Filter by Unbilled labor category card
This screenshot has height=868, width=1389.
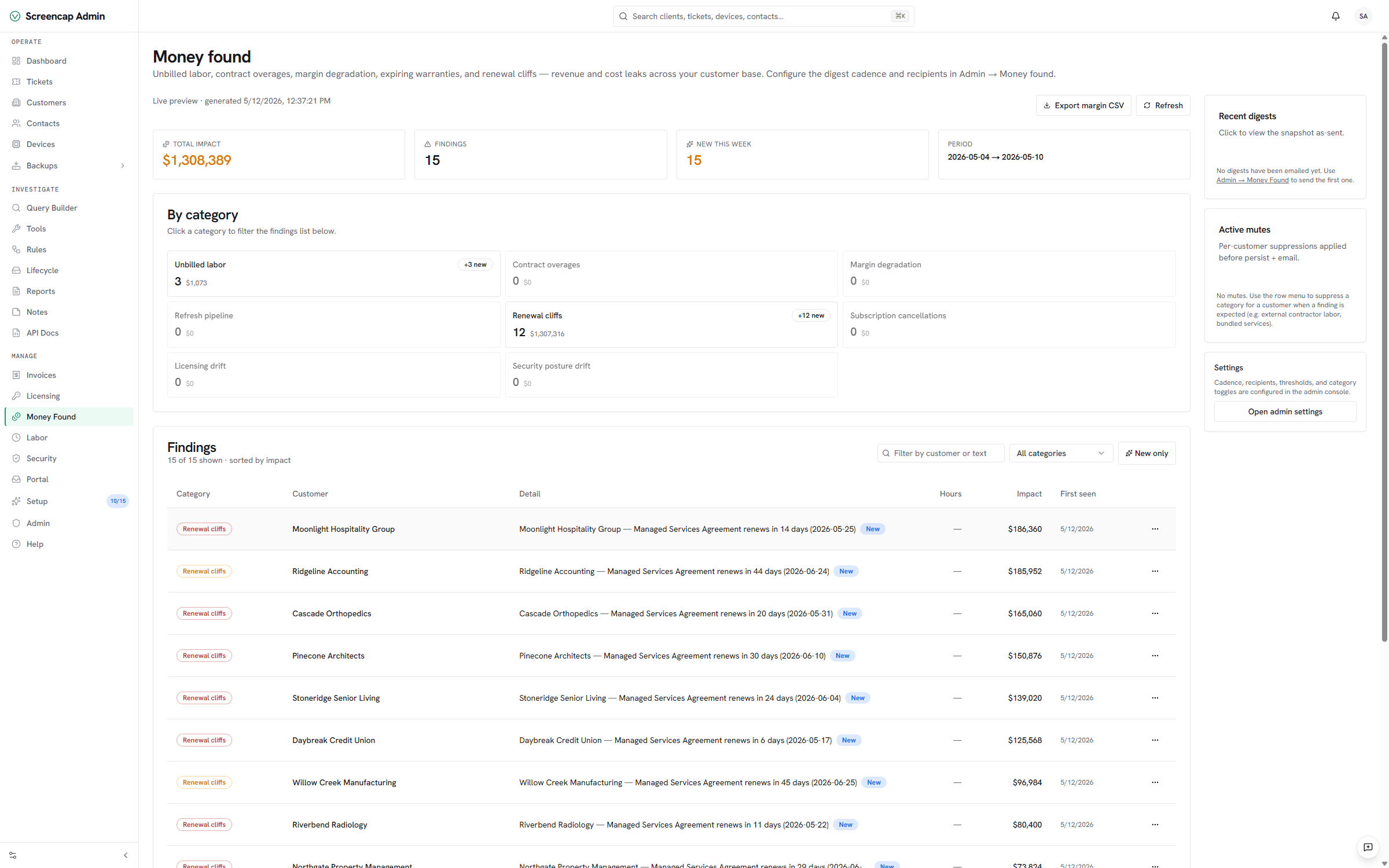[x=333, y=273]
